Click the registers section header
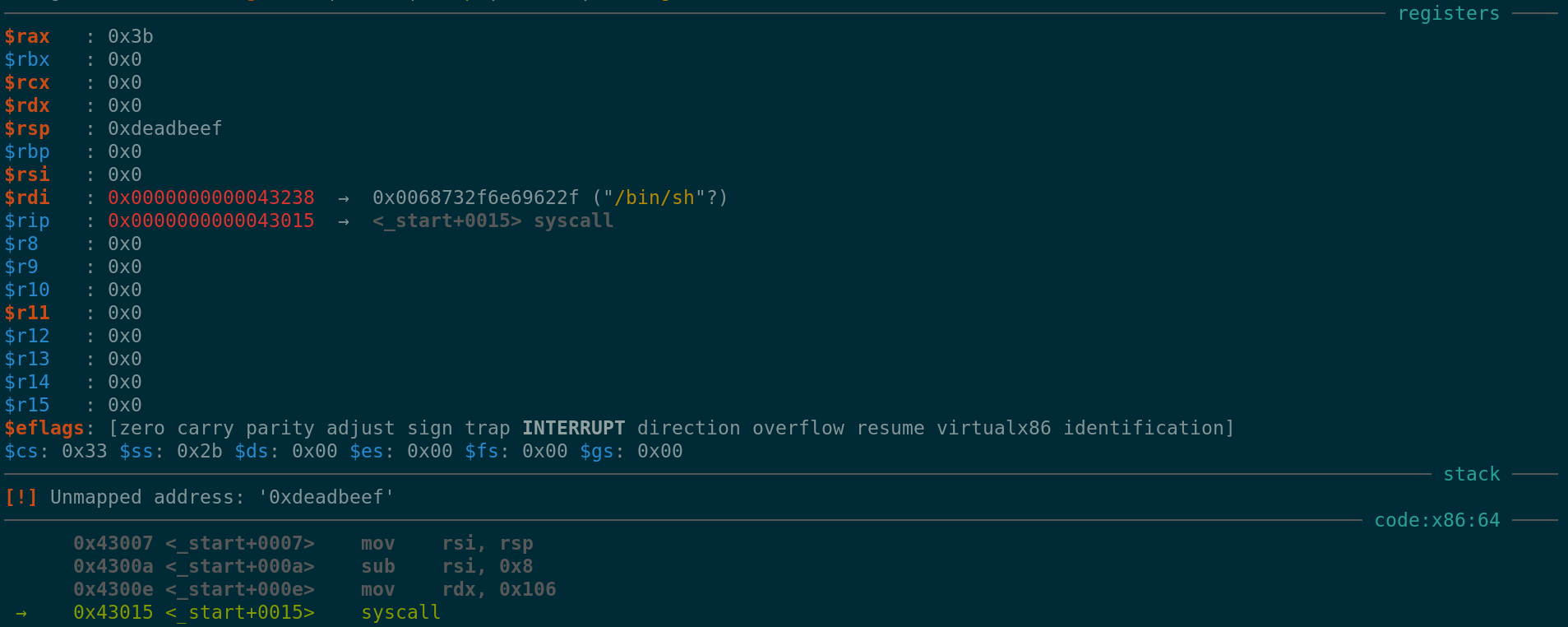Image resolution: width=1568 pixels, height=627 pixels. (1448, 14)
